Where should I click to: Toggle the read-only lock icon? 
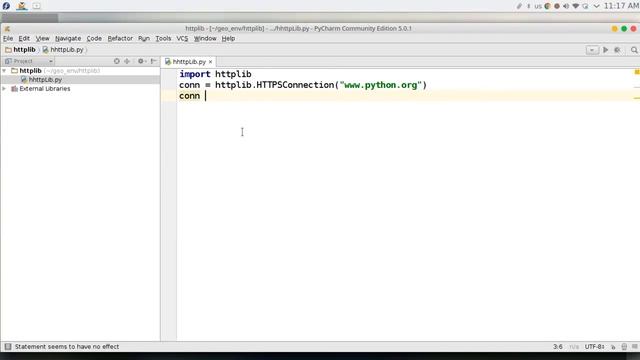click(613, 347)
